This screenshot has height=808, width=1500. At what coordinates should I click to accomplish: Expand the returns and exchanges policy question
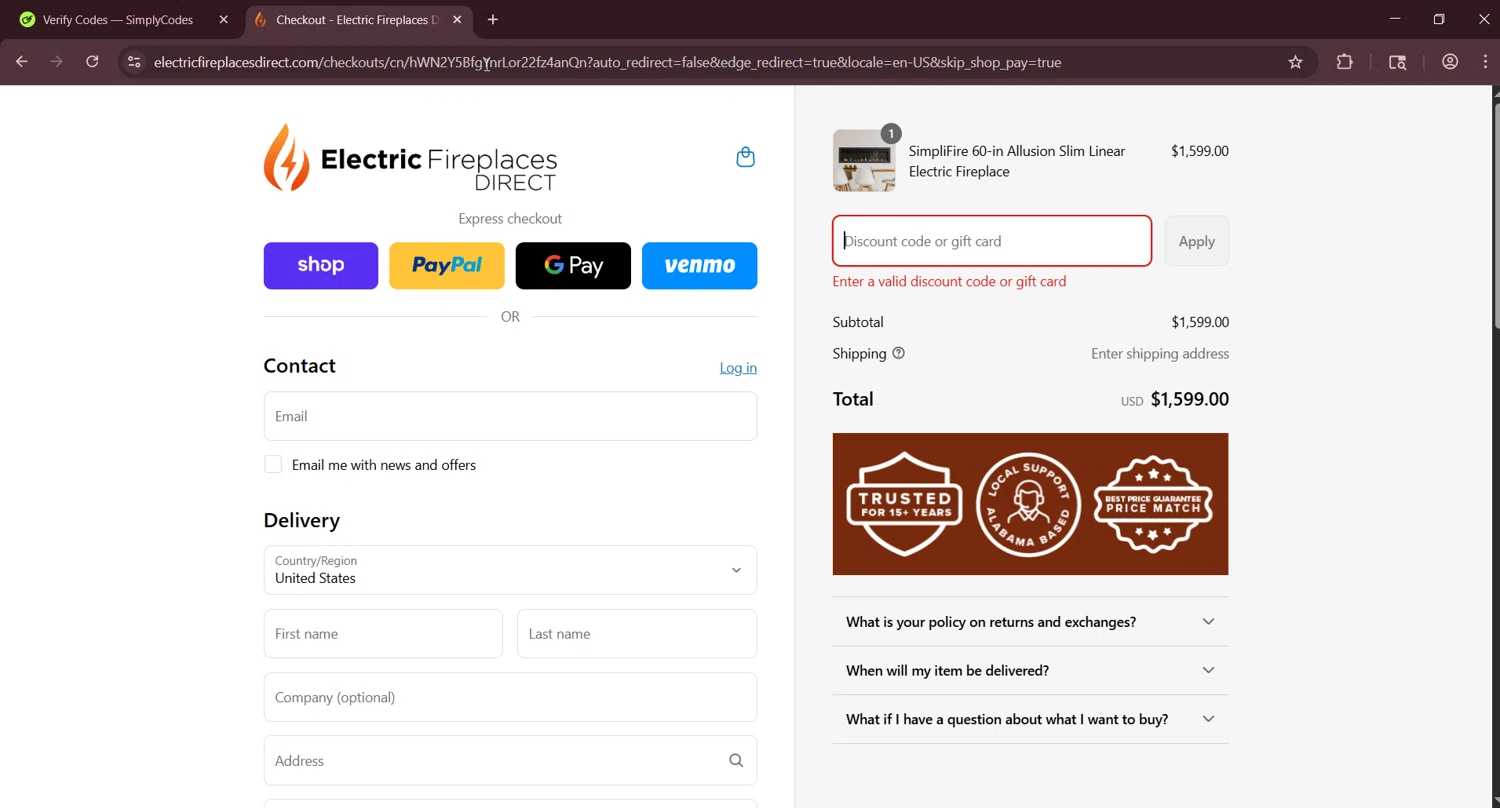[x=1030, y=622]
